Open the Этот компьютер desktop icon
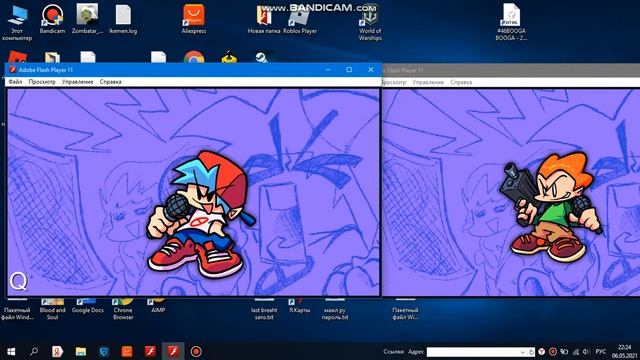Viewport: 640px width, 360px height. [17, 22]
